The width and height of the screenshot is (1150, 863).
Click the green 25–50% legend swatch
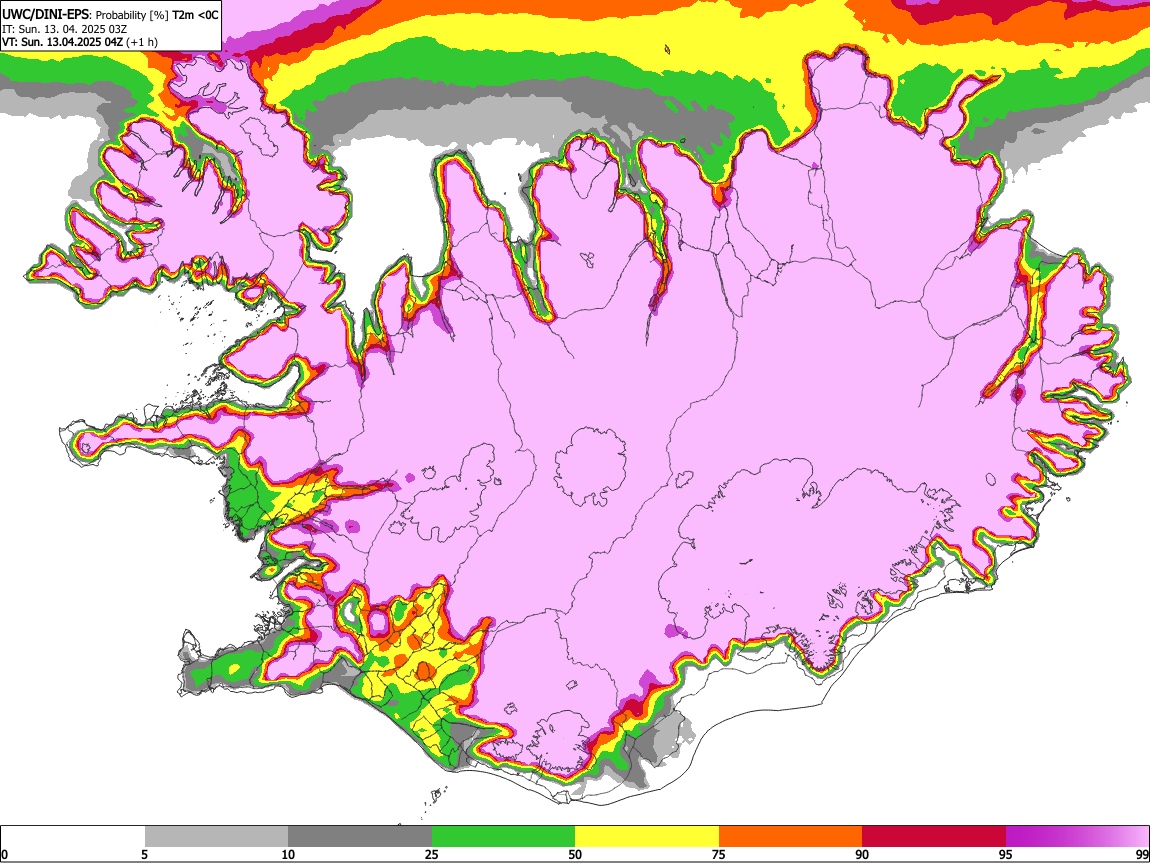[503, 836]
